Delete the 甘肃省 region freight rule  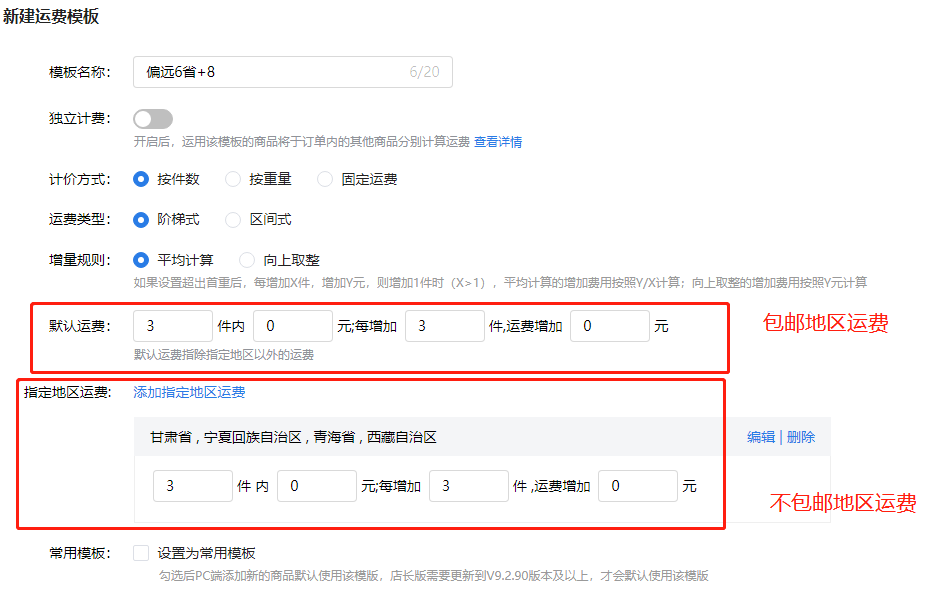point(800,437)
